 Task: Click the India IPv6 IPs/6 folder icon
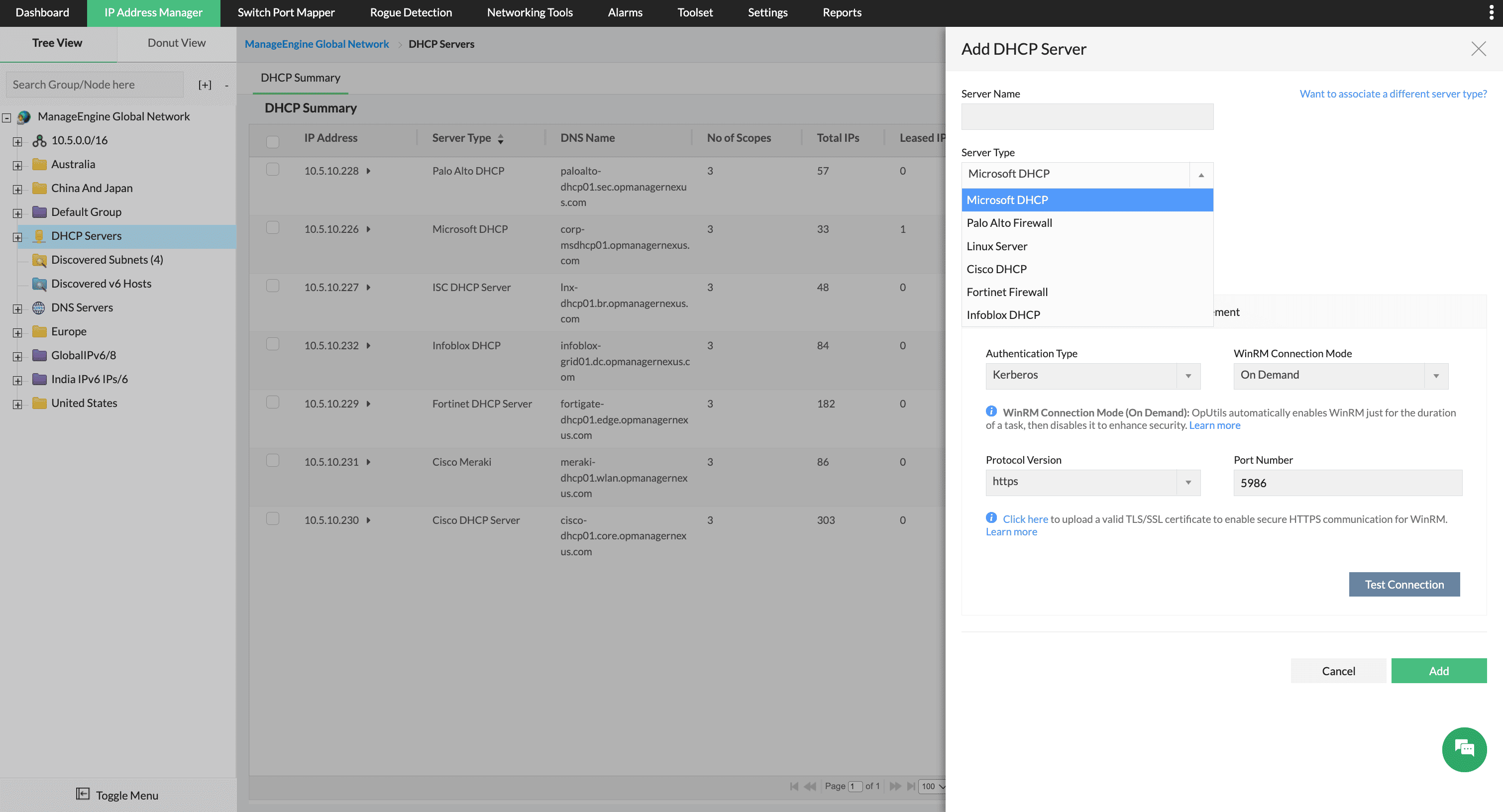tap(39, 380)
